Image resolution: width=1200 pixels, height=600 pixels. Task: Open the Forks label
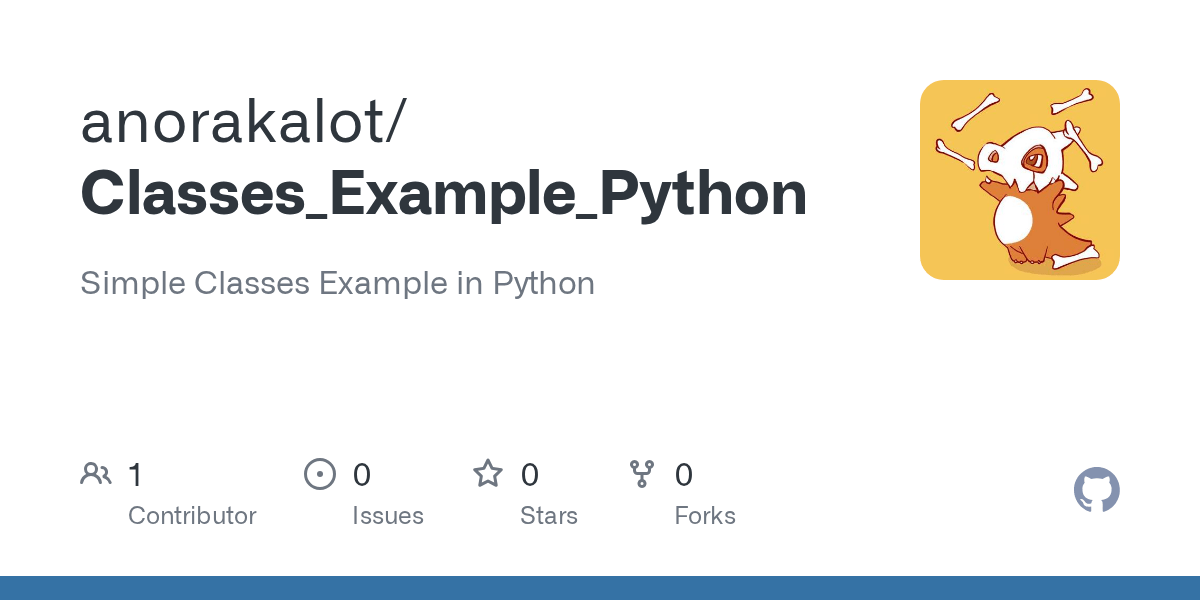point(705,516)
